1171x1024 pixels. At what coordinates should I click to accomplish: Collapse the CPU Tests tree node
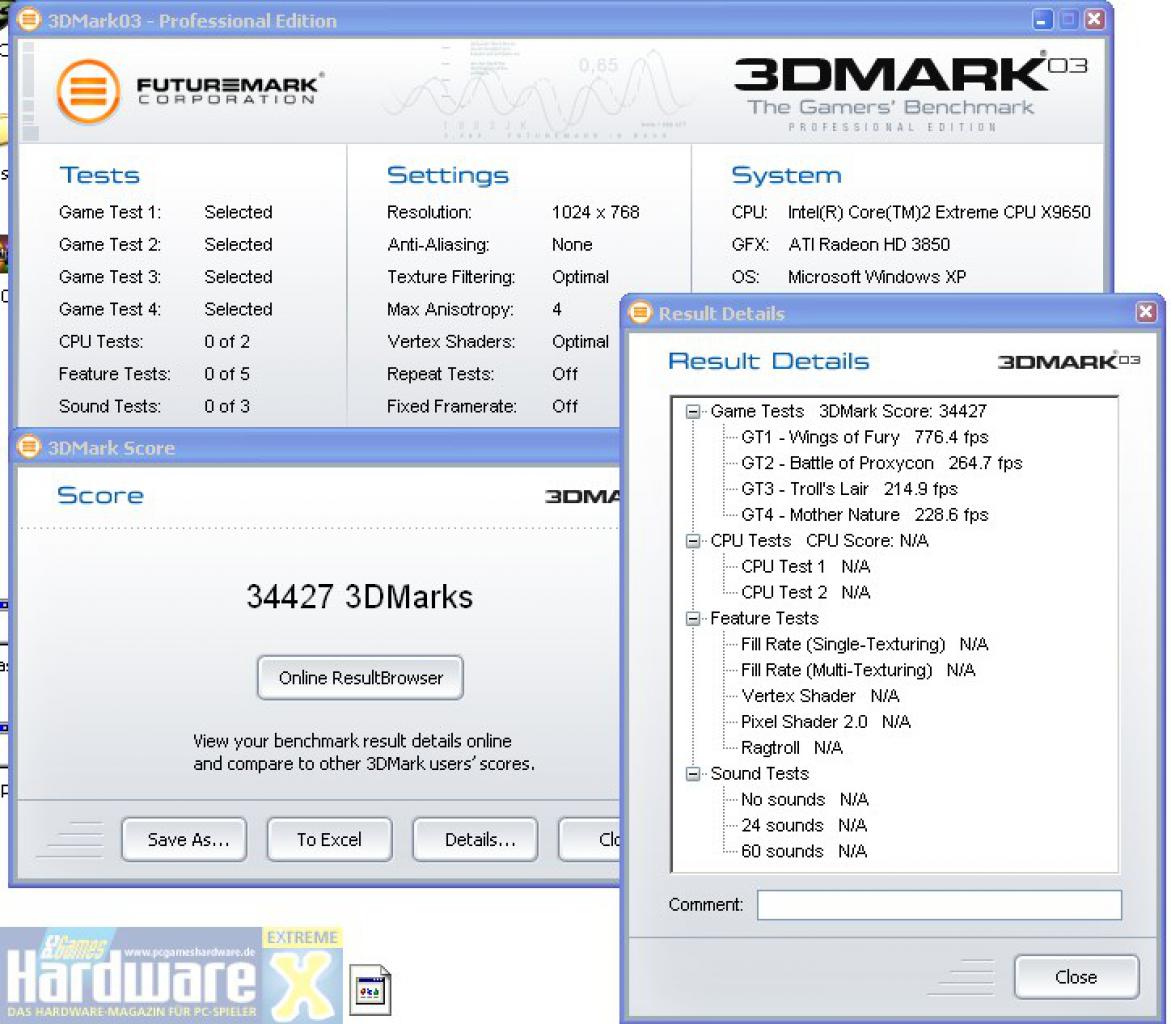coord(693,541)
